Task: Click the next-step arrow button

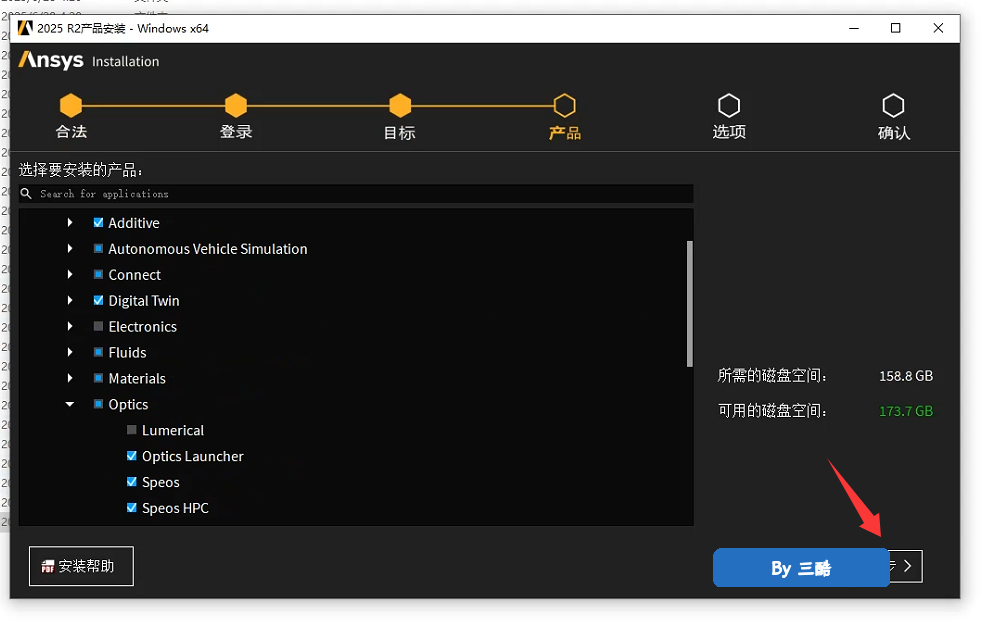Action: (906, 566)
